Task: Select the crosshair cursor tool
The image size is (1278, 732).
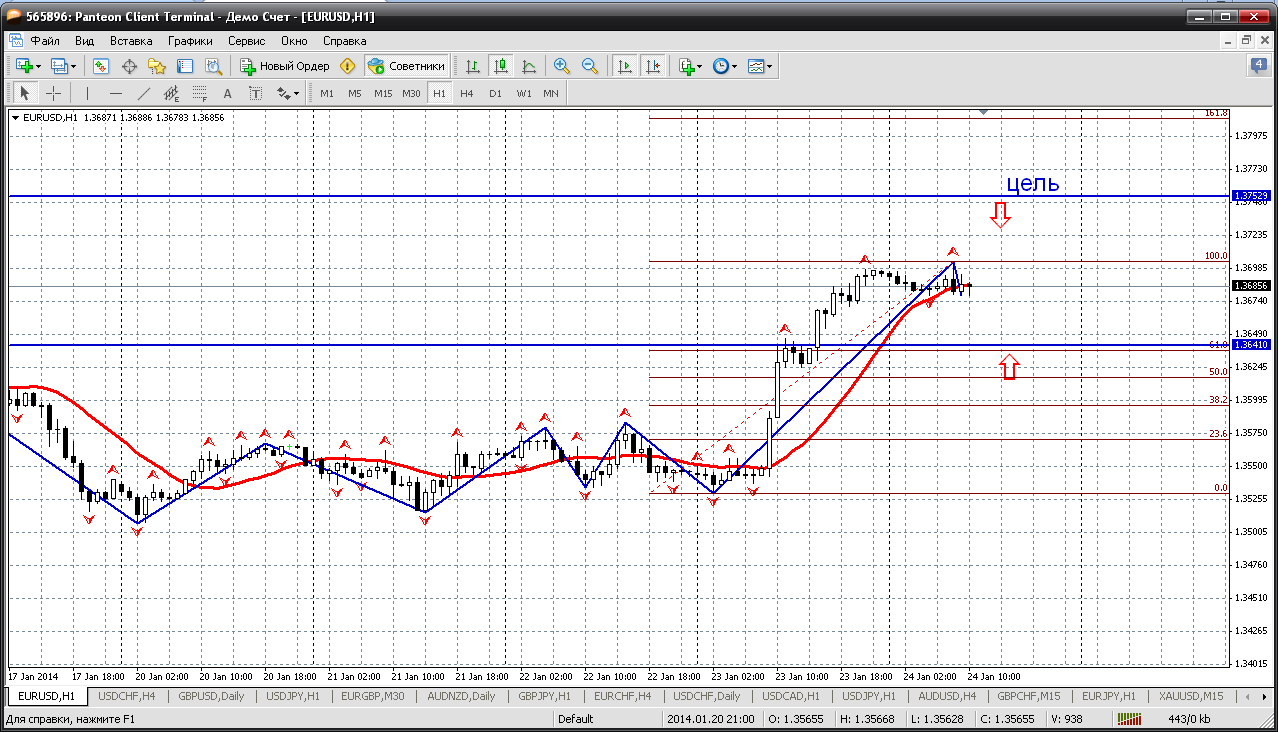Action: pyautogui.click(x=53, y=93)
